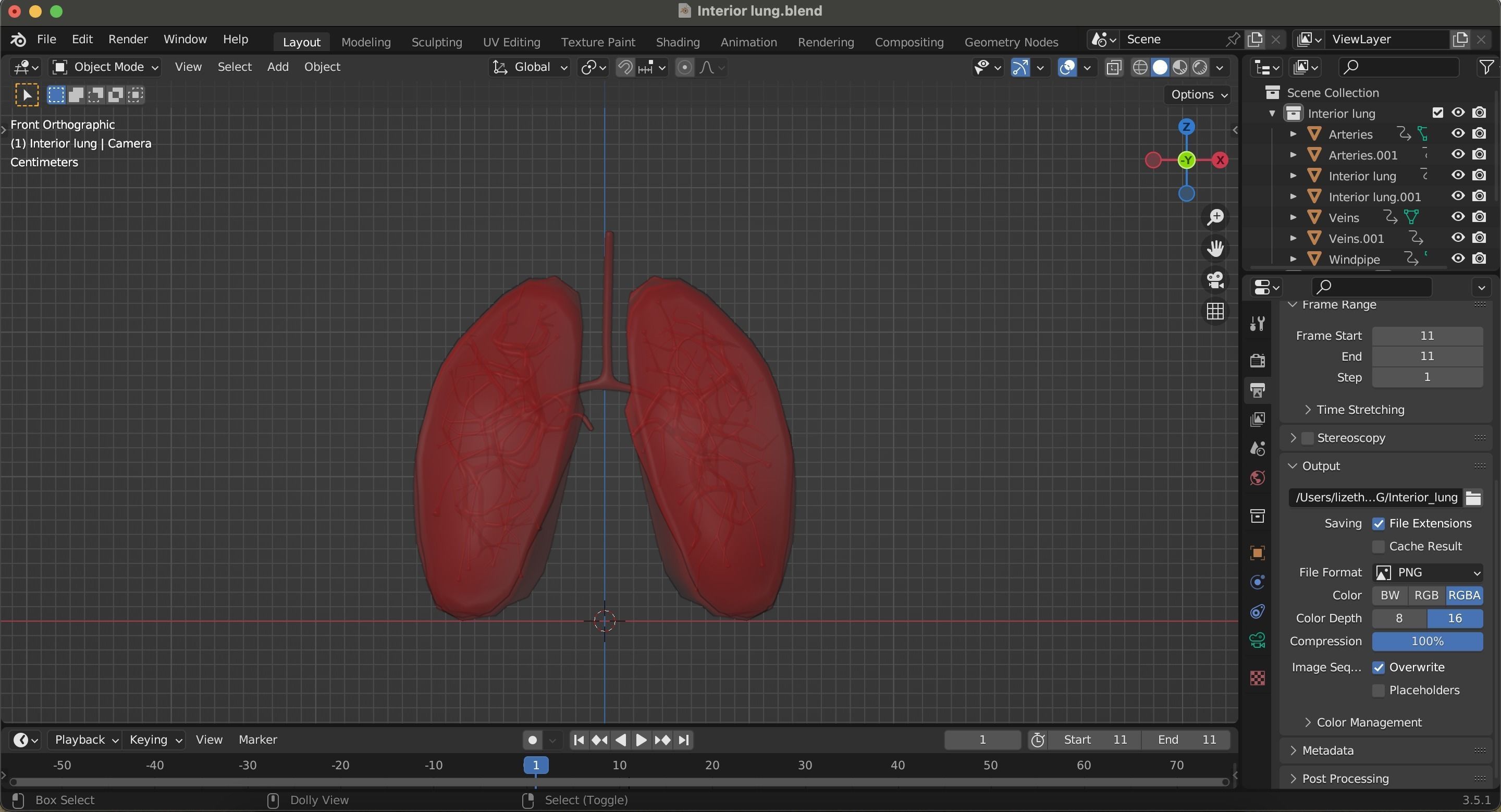Open the Output properties tab icon
This screenshot has width=1501, height=812.
point(1258,390)
